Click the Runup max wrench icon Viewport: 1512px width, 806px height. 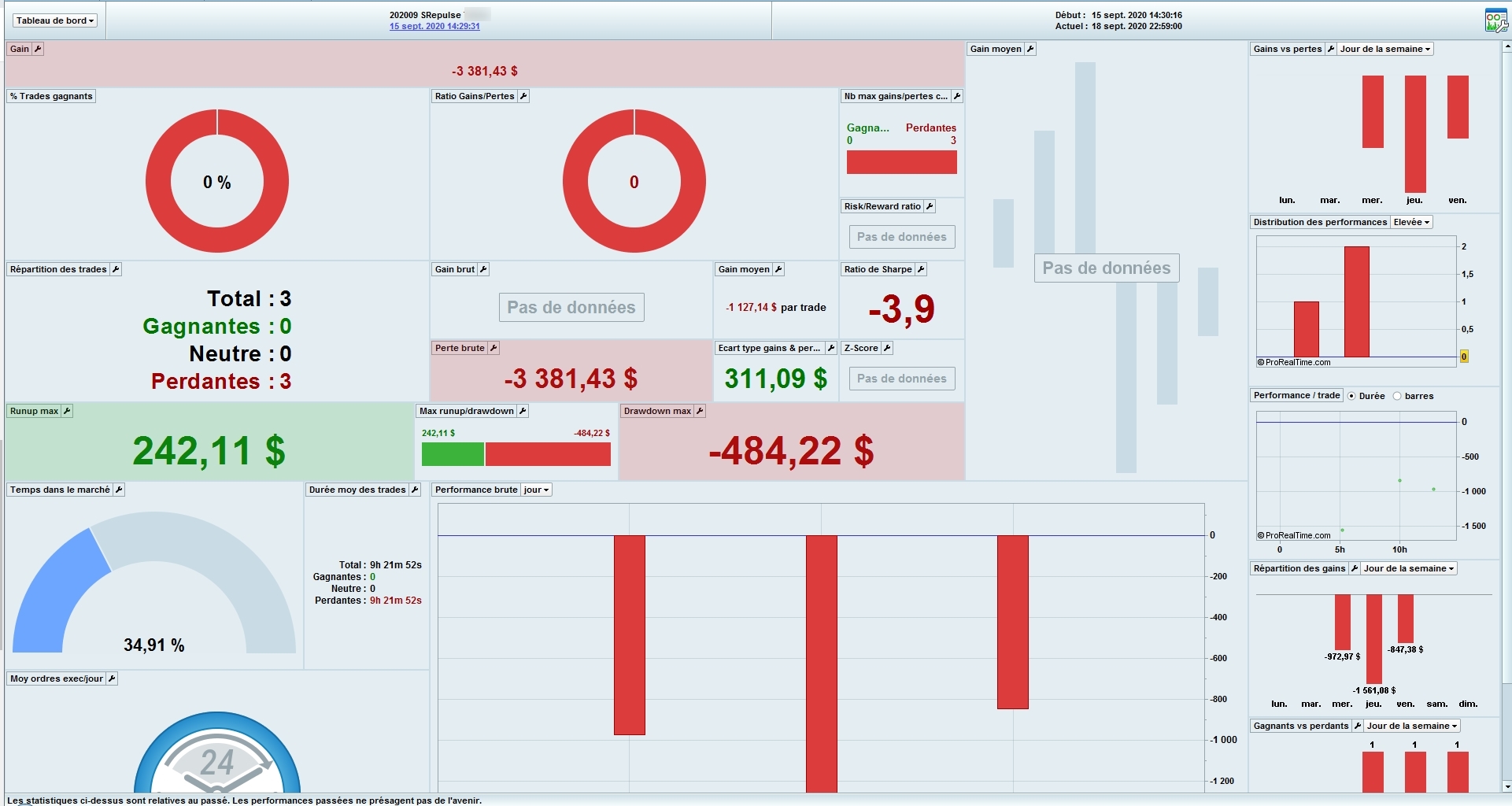tap(67, 411)
